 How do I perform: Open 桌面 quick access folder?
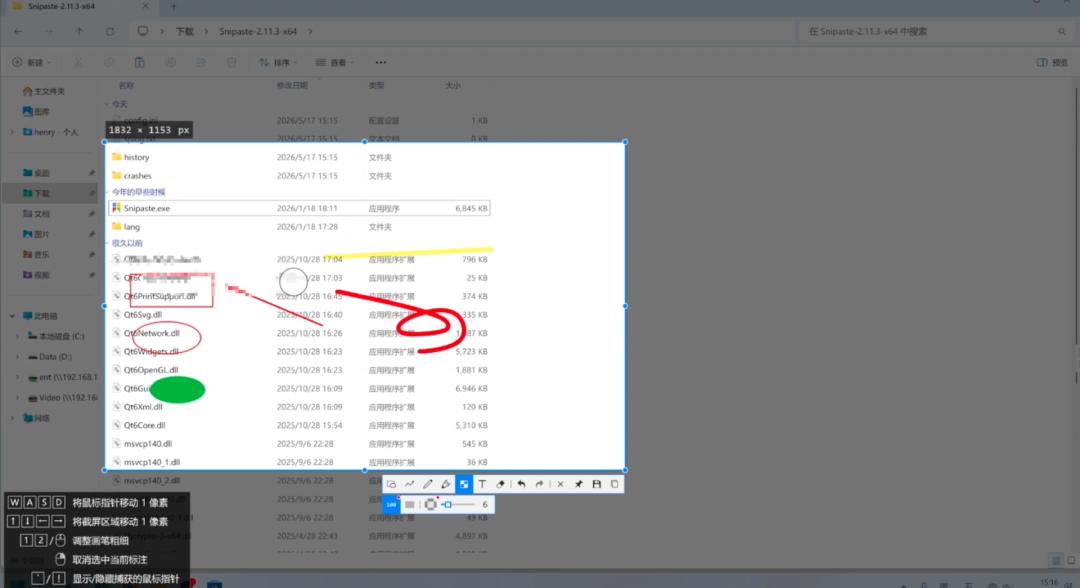click(x=36, y=173)
